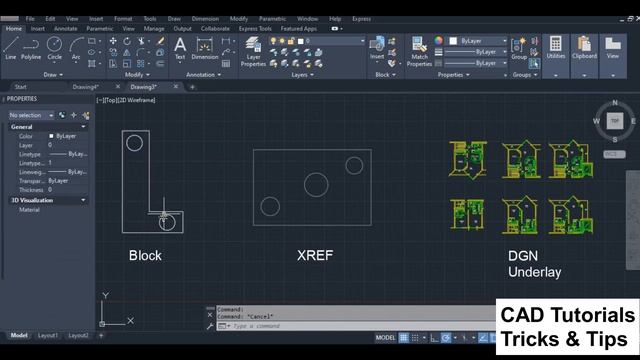The width and height of the screenshot is (640, 360).
Task: Click the MODEL status bar button
Action: click(x=385, y=338)
